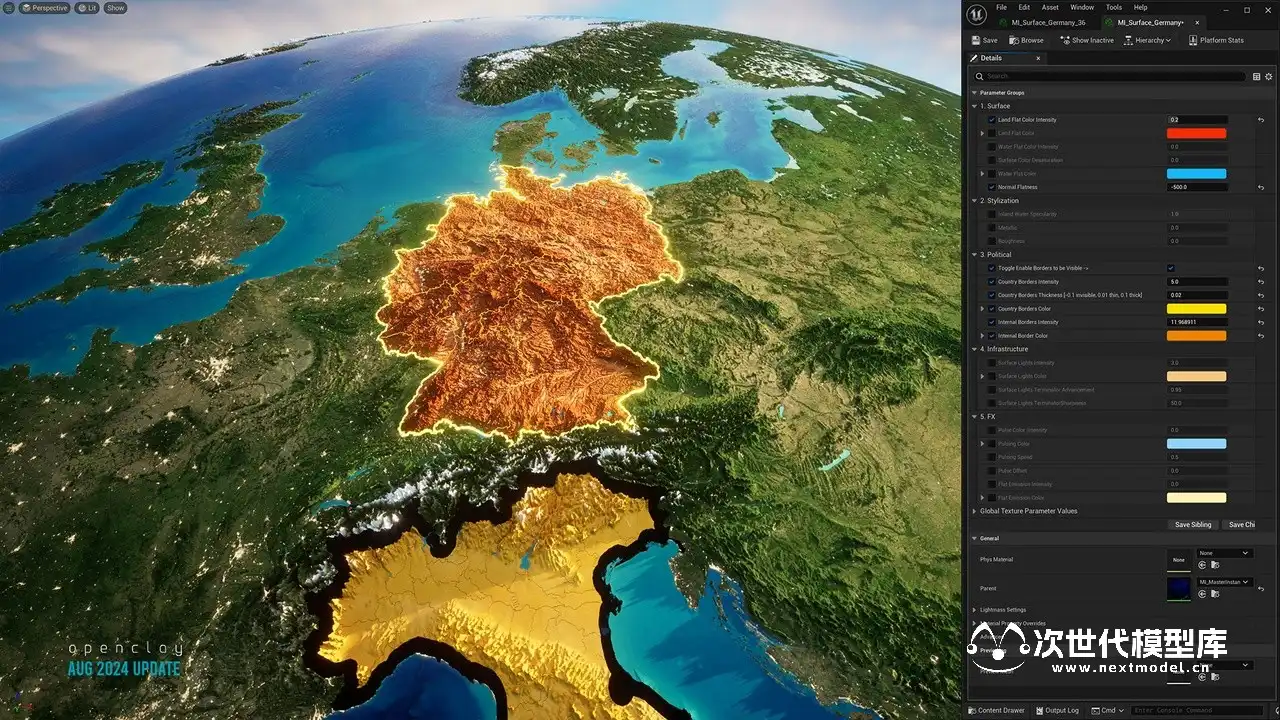Open Platform Stats panel
This screenshot has height=720, width=1280.
(1215, 40)
